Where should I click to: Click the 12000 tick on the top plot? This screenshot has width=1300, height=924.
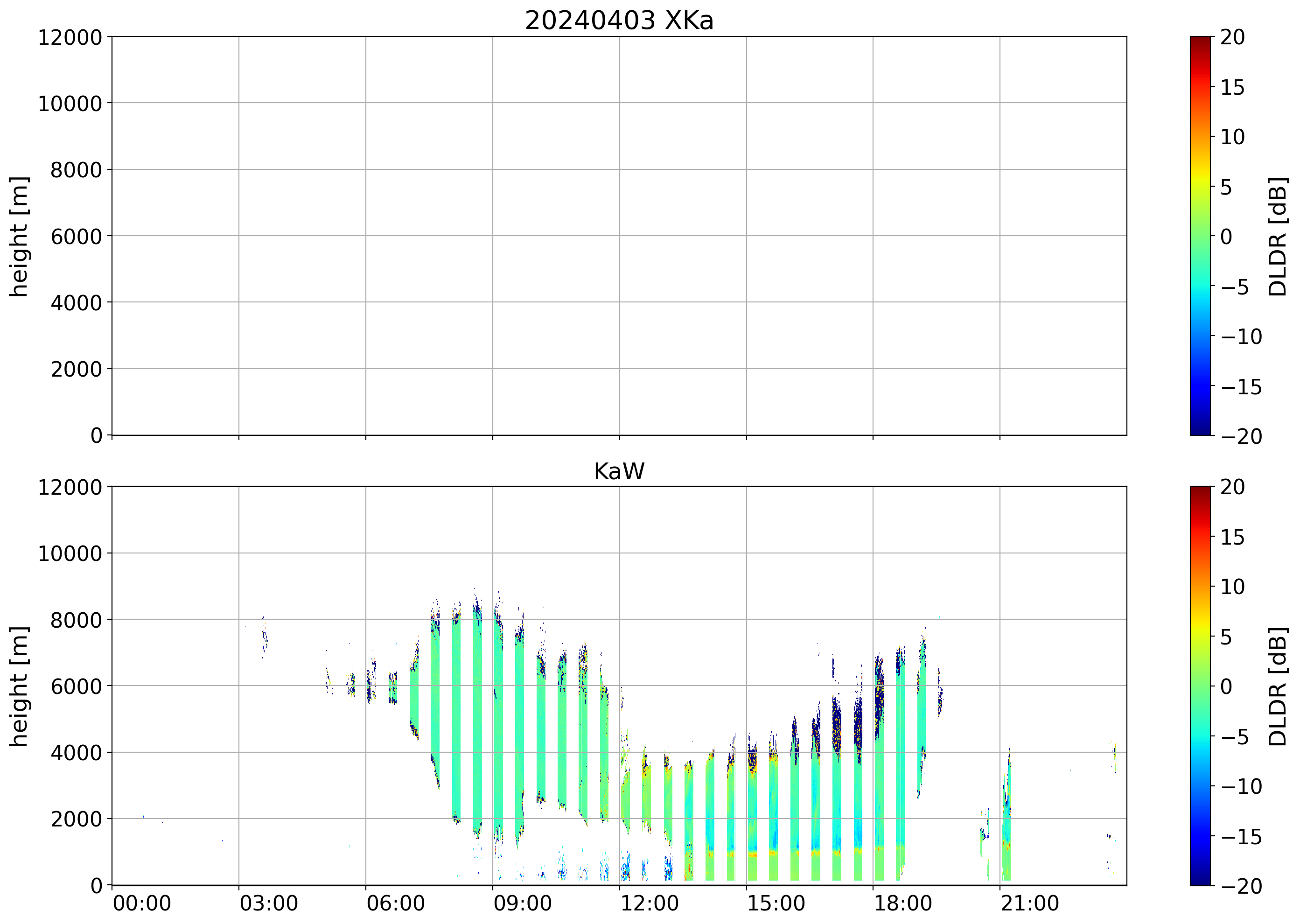pyautogui.click(x=70, y=37)
